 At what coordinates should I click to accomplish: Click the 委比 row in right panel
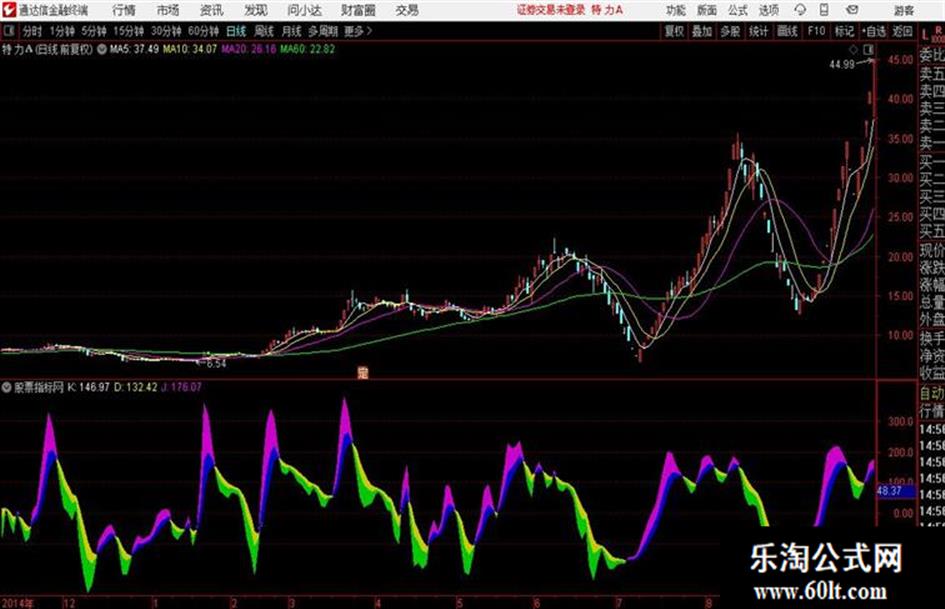932,55
